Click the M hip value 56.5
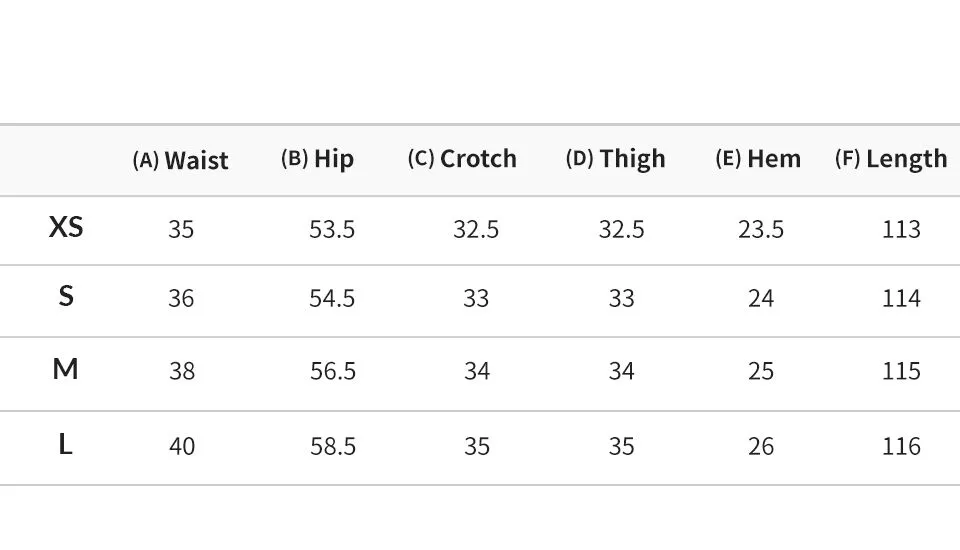Image resolution: width=960 pixels, height=550 pixels. [x=332, y=371]
